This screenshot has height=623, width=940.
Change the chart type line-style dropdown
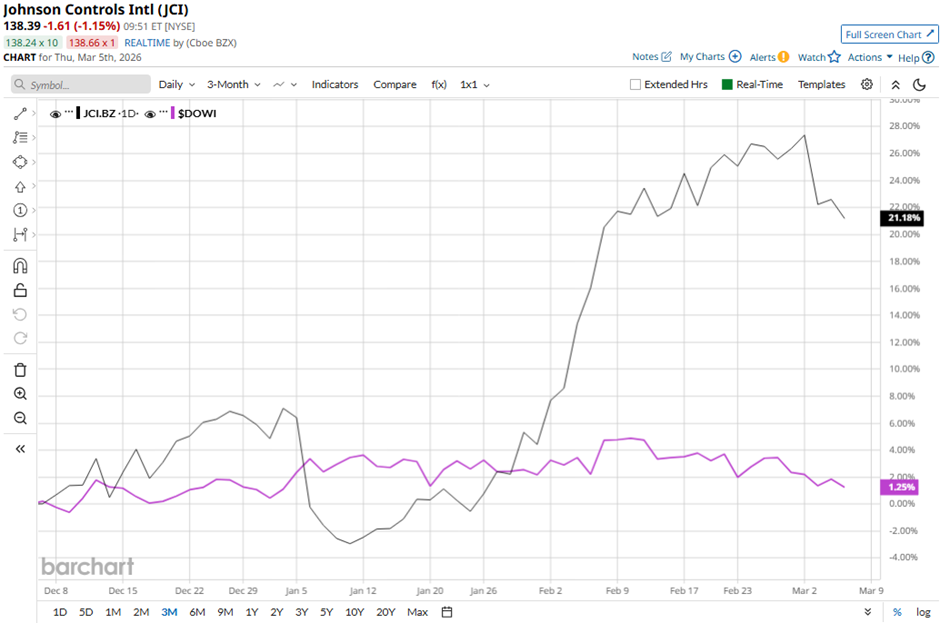(285, 85)
